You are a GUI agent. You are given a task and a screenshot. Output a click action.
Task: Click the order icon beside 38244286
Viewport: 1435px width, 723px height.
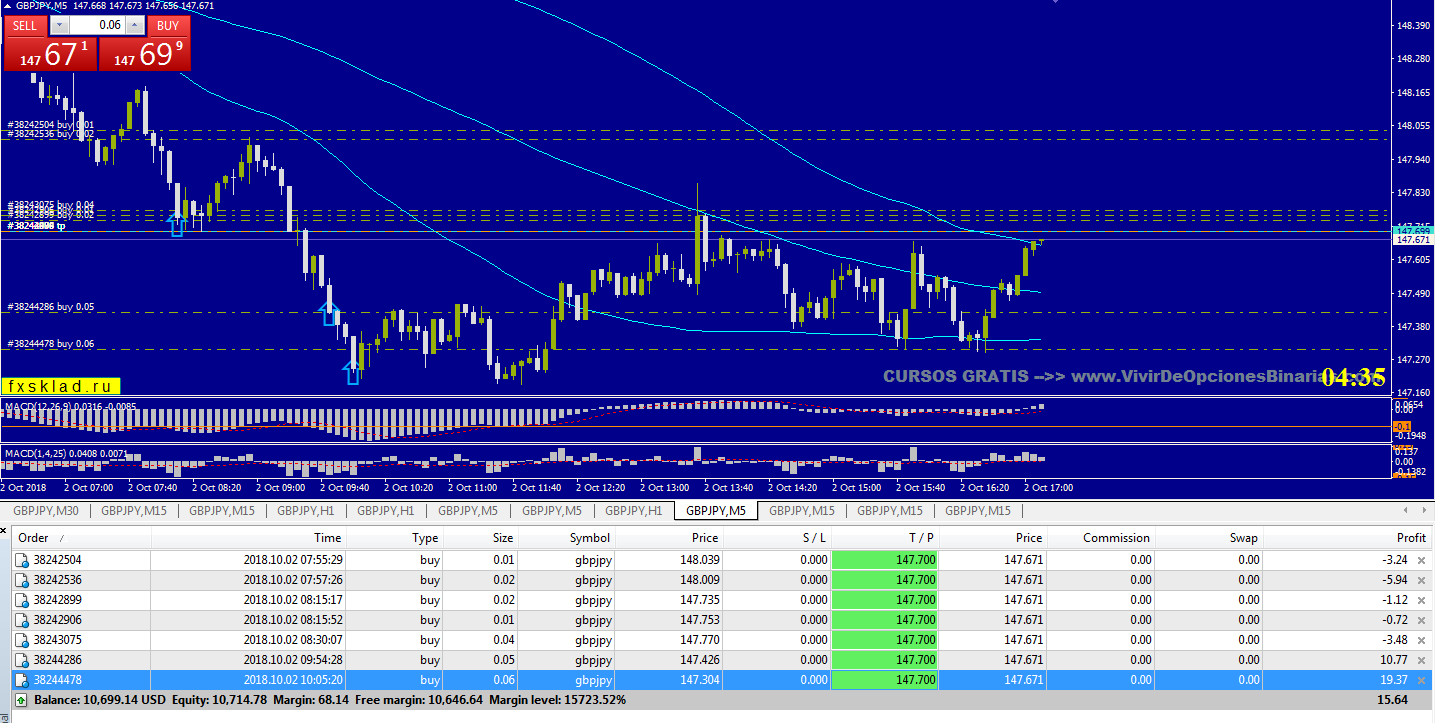point(22,660)
